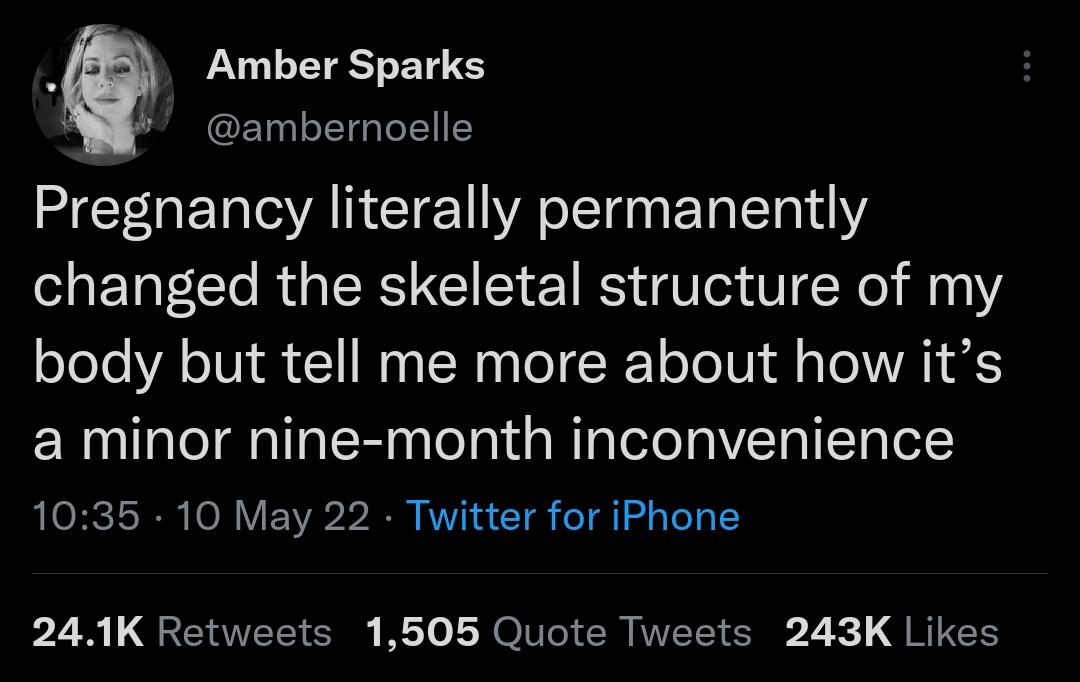The image size is (1080, 682).
Task: Click the display name Amber Sparks
Action: pos(344,66)
